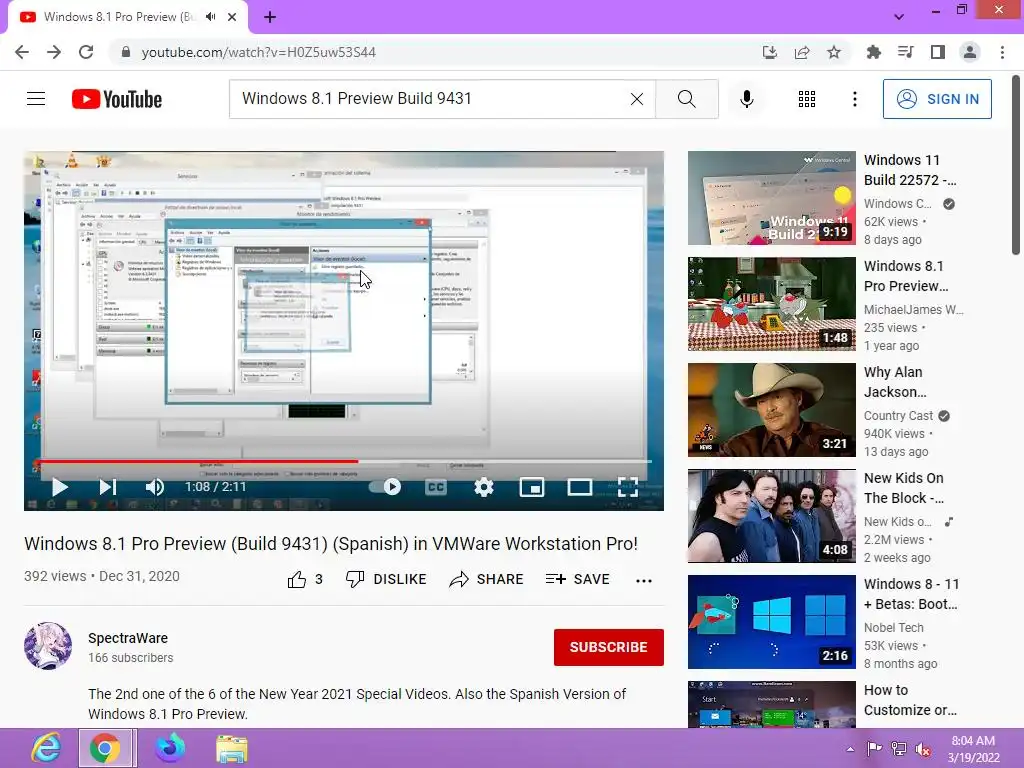Open the tab search chevron
Screen dimensions: 1024x768
899,17
